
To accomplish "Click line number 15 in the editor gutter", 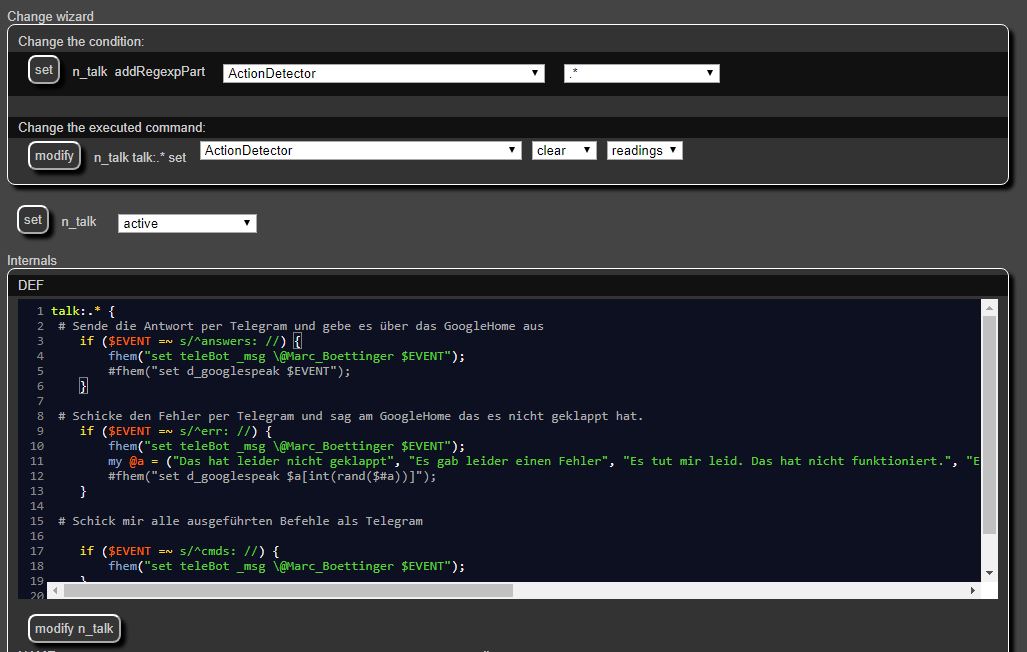I will coord(37,521).
